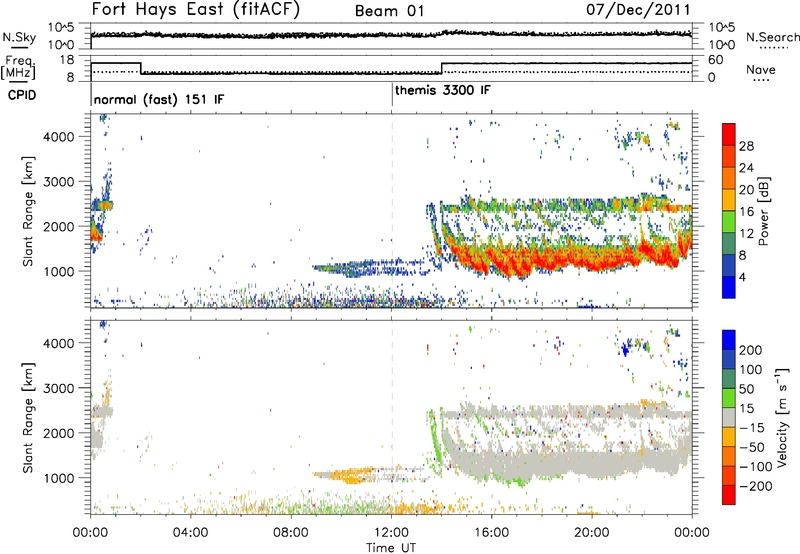
Task: Click the velocity panel 'Slant Range [km]' label
Action: (x=28, y=417)
